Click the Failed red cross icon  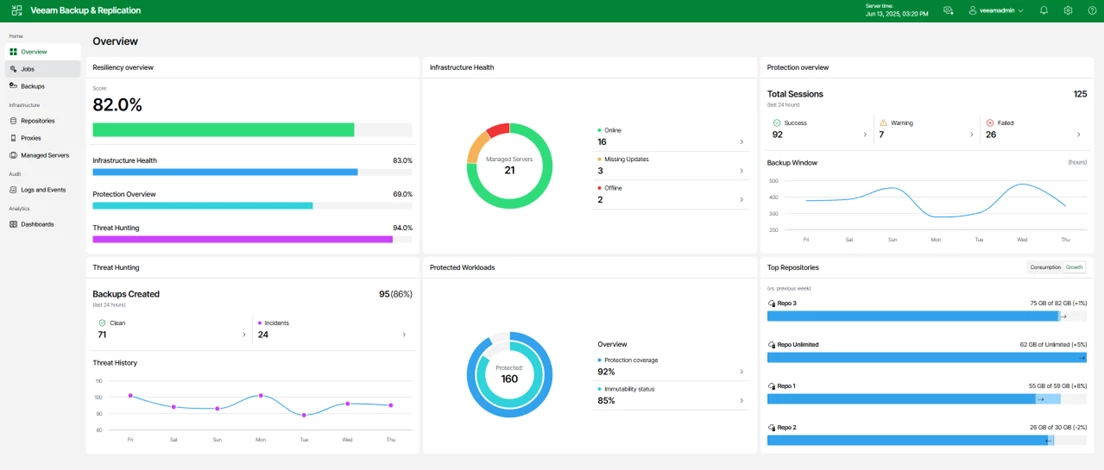click(x=989, y=122)
